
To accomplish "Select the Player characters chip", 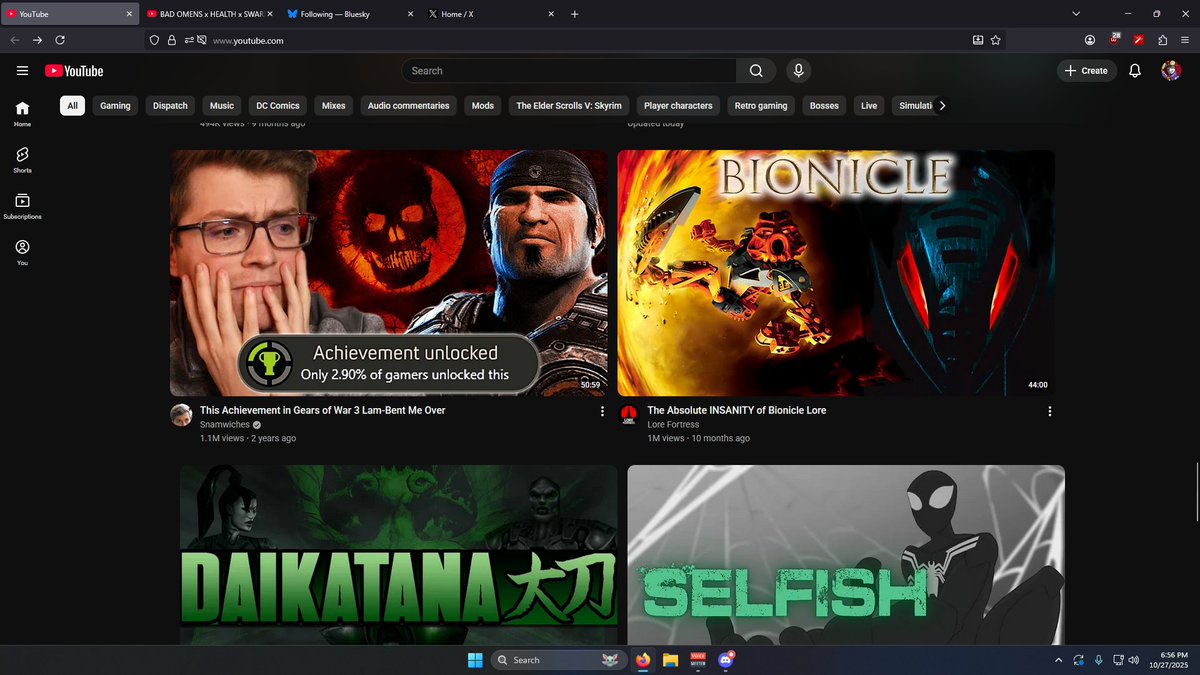I will 678,105.
